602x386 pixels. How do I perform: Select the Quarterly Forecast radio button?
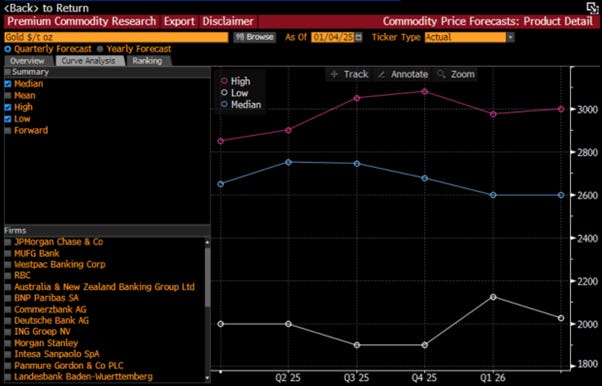[x=8, y=49]
